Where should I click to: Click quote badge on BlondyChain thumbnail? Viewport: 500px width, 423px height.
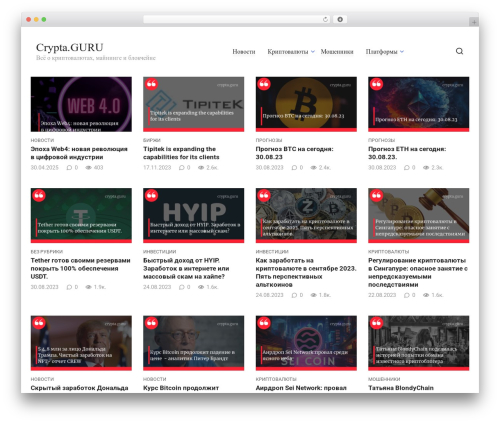pyautogui.click(x=376, y=323)
